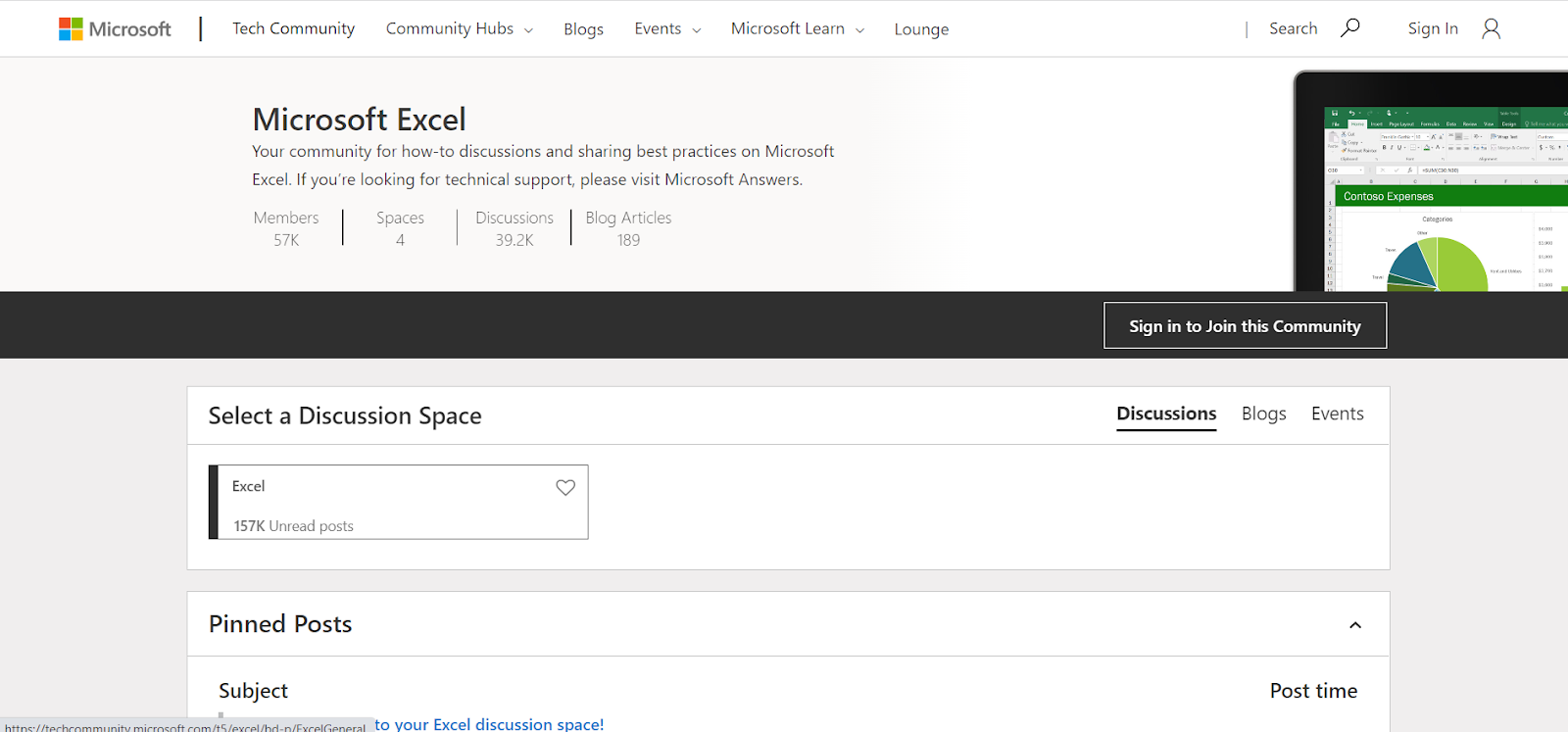
Task: Click Sign in to Join this Community
Action: tap(1245, 325)
